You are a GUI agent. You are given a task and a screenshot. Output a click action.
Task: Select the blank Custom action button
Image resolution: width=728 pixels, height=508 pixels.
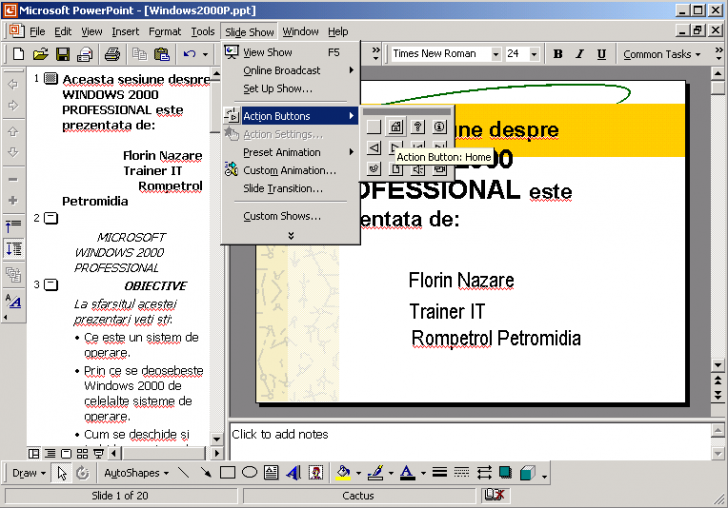(374, 126)
